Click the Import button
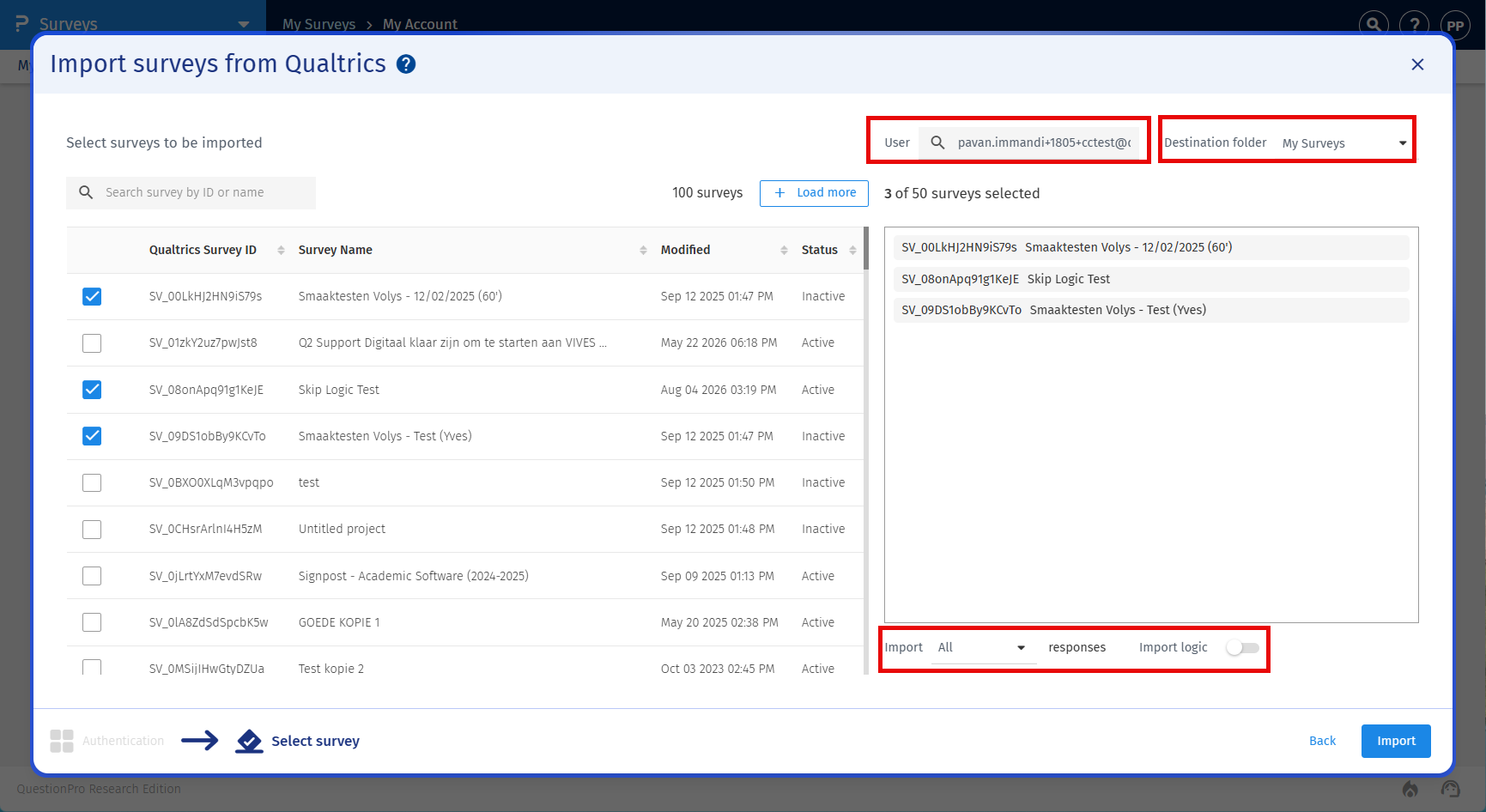Viewport: 1486px width, 812px height. pyautogui.click(x=1396, y=741)
